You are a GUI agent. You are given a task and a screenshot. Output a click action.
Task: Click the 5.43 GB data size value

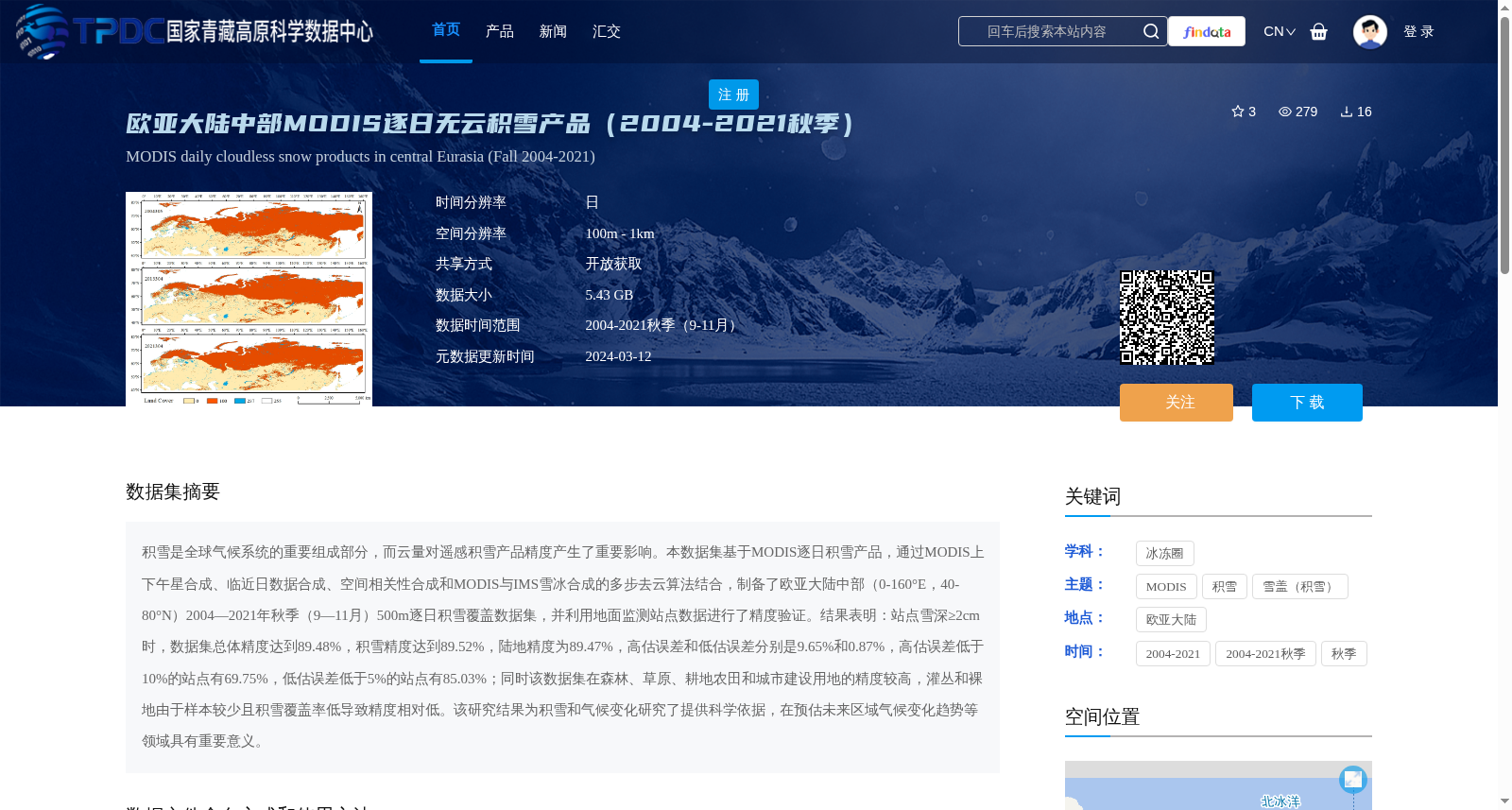pos(610,295)
